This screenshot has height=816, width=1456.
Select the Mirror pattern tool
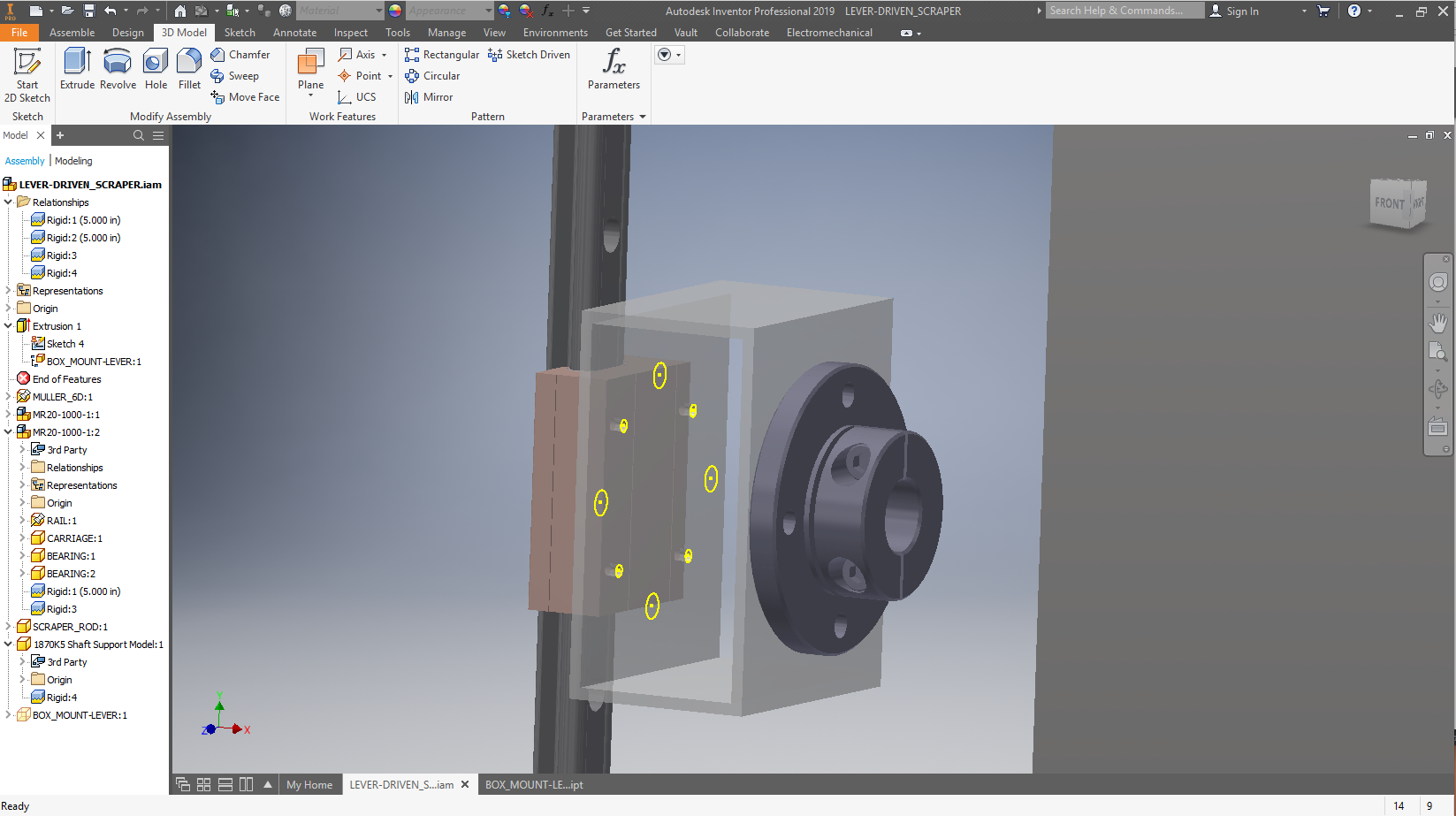(x=429, y=97)
